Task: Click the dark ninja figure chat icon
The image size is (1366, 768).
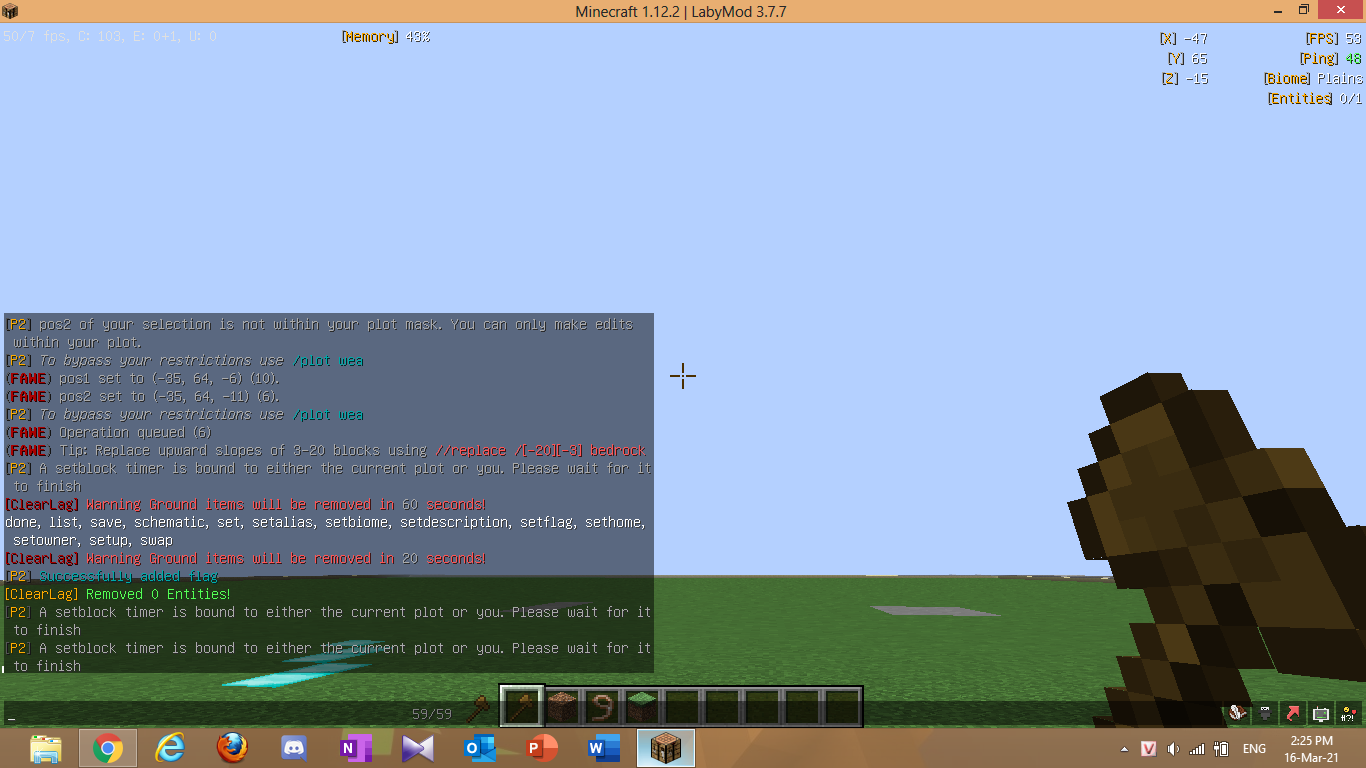Action: [1266, 713]
